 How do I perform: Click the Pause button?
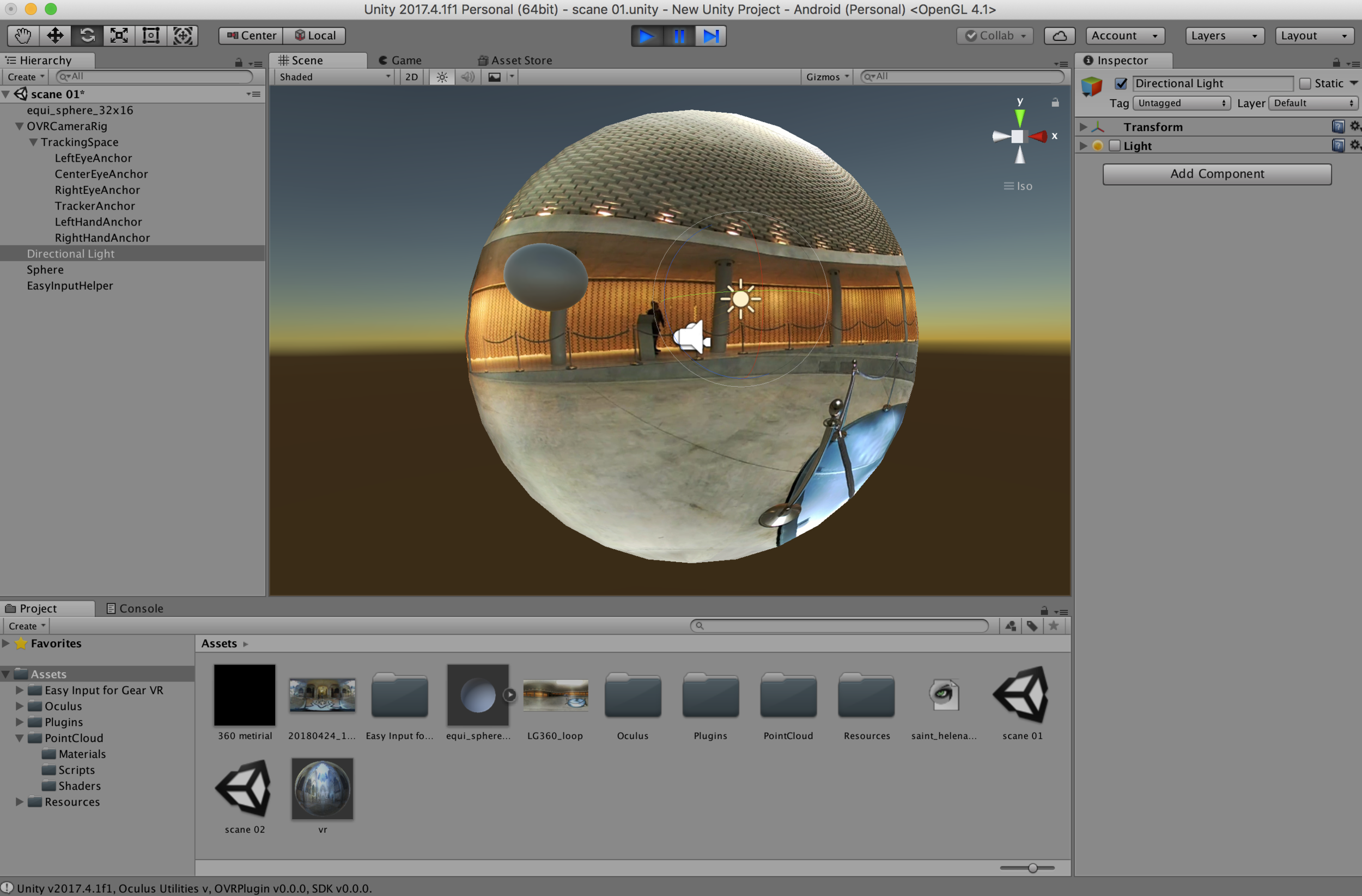[679, 36]
